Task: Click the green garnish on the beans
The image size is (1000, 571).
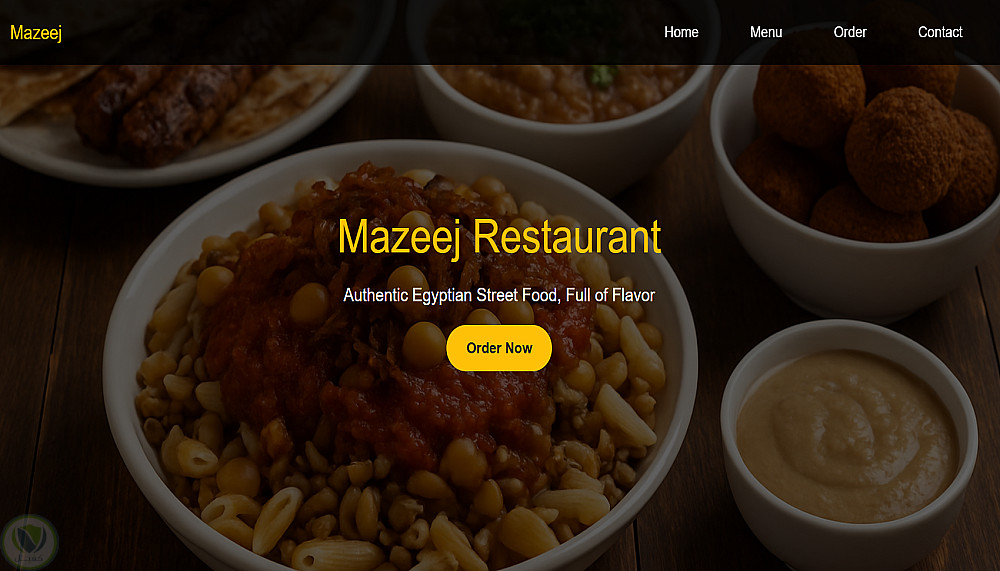Action: tap(601, 76)
